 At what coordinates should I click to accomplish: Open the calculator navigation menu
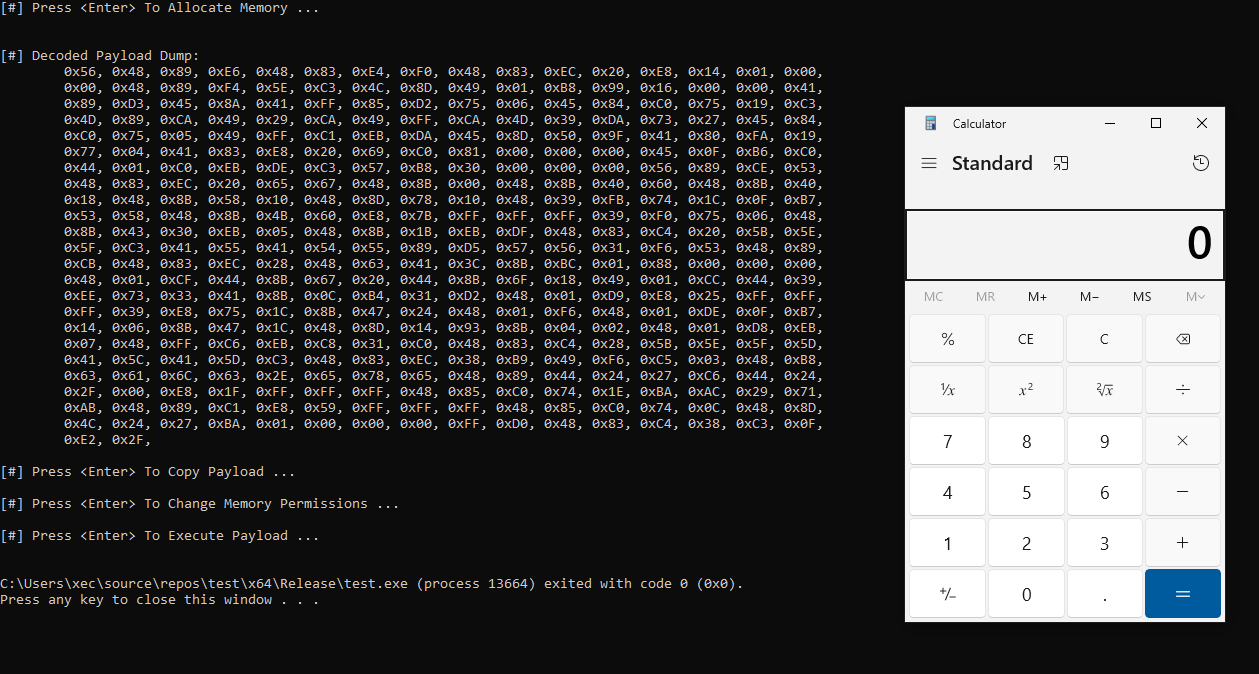tap(929, 162)
